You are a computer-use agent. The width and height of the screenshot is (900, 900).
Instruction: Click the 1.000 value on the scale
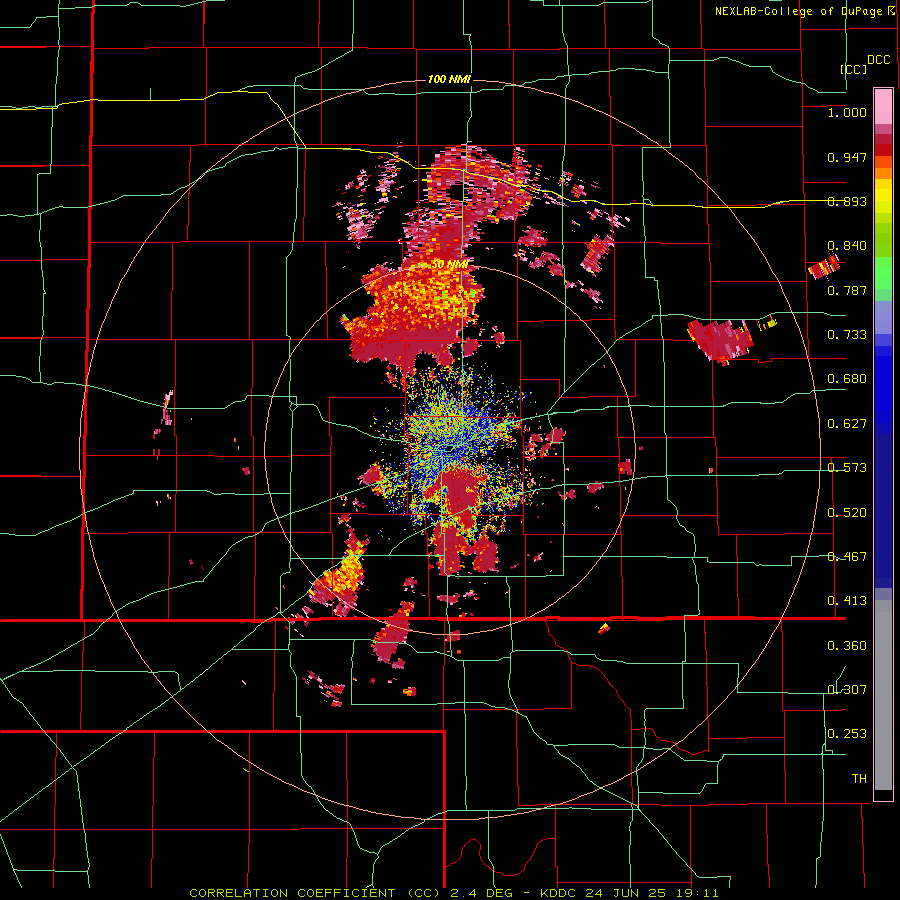(847, 112)
